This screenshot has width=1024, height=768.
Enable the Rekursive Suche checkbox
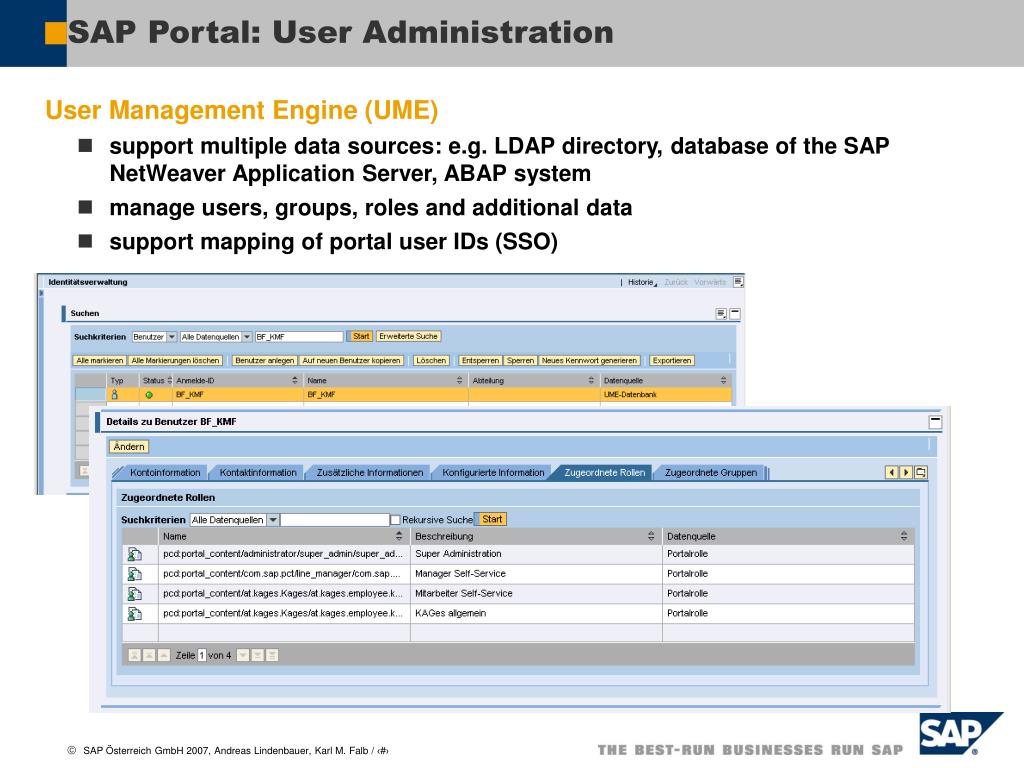[x=395, y=520]
